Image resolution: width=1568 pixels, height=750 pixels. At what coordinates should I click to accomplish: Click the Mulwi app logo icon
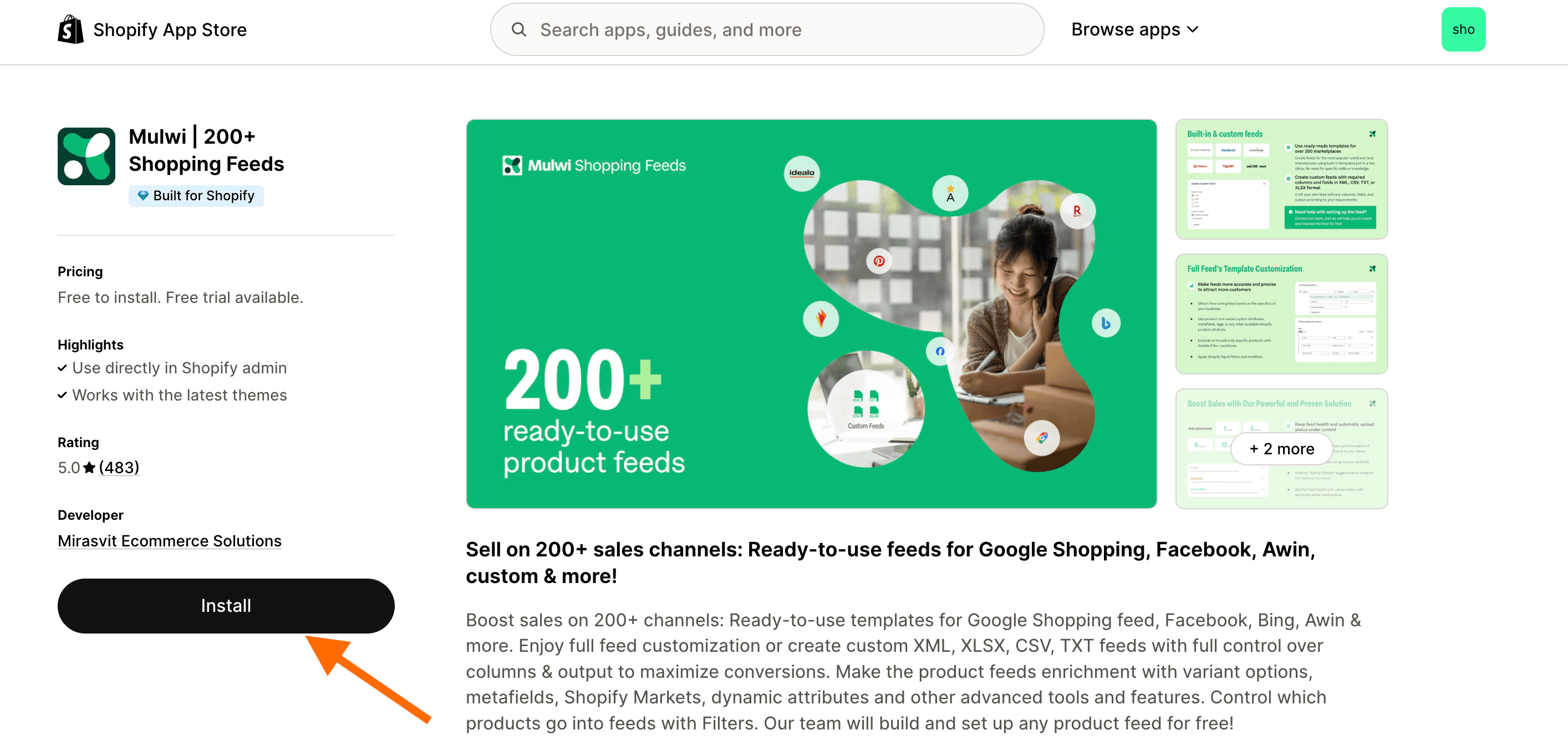(86, 156)
